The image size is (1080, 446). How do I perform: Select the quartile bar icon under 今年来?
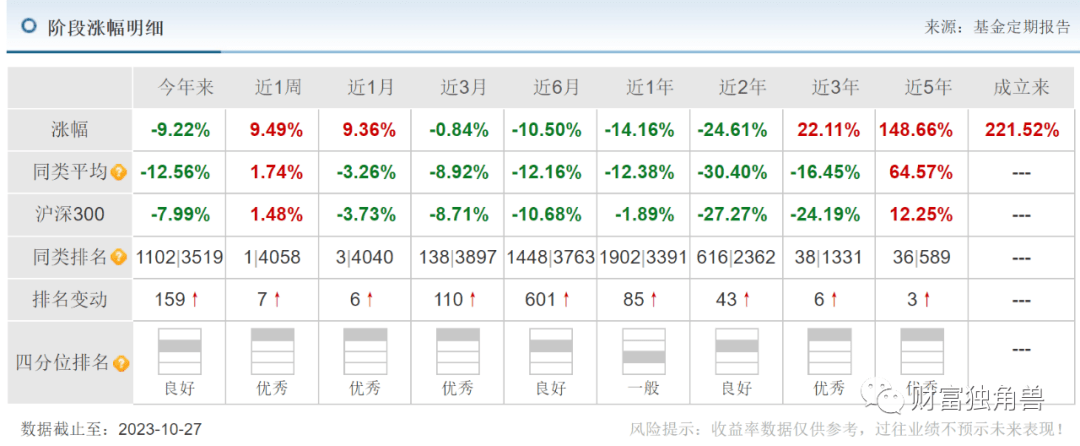[180, 351]
